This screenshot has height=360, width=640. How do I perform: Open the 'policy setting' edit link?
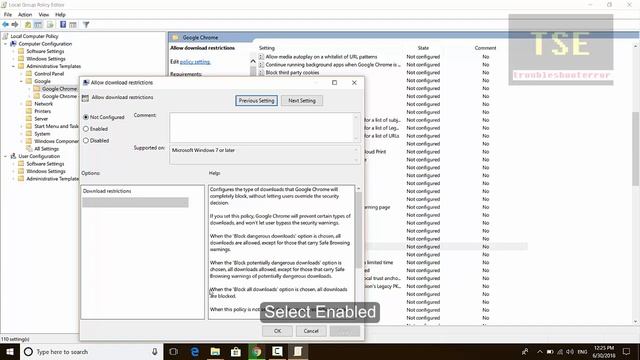click(x=195, y=62)
